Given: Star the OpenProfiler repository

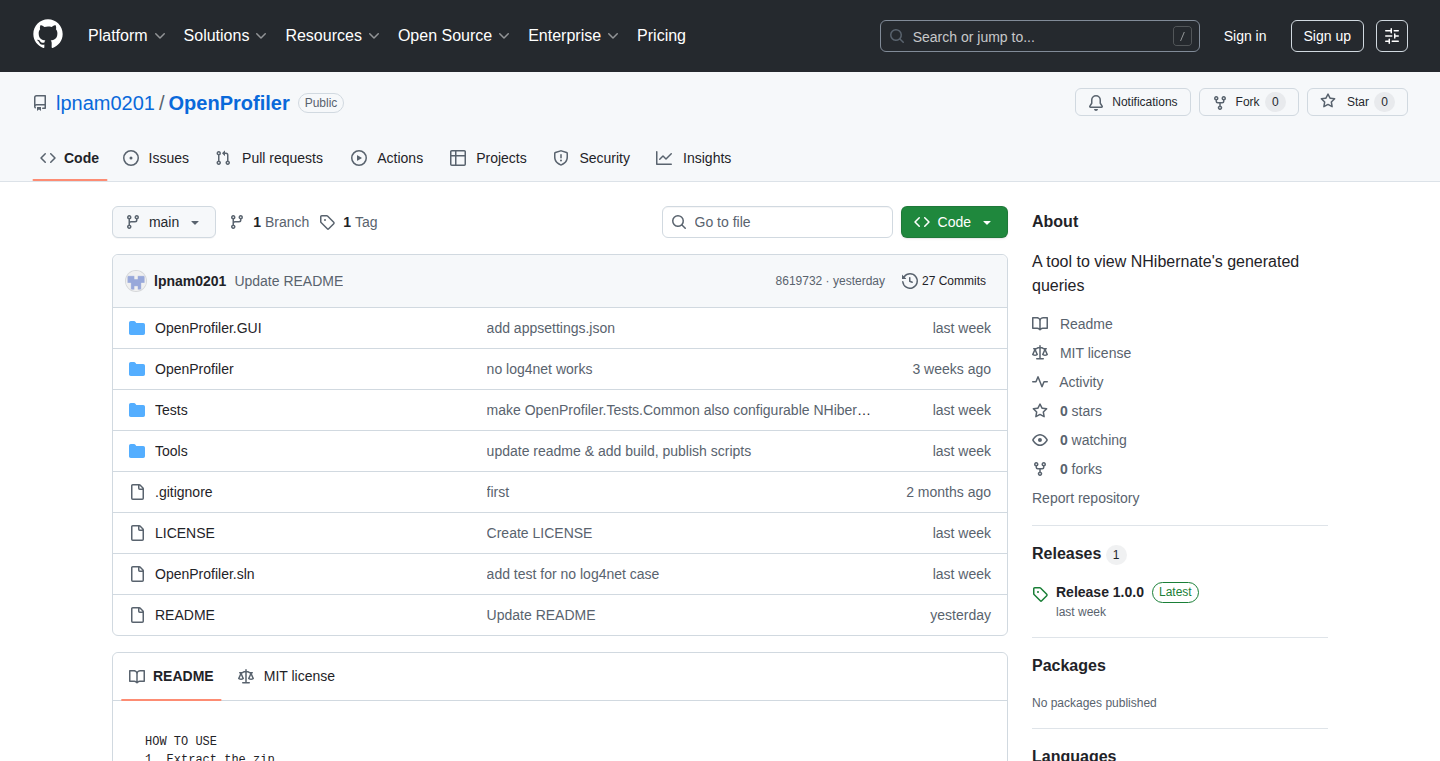Looking at the screenshot, I should (x=1357, y=102).
